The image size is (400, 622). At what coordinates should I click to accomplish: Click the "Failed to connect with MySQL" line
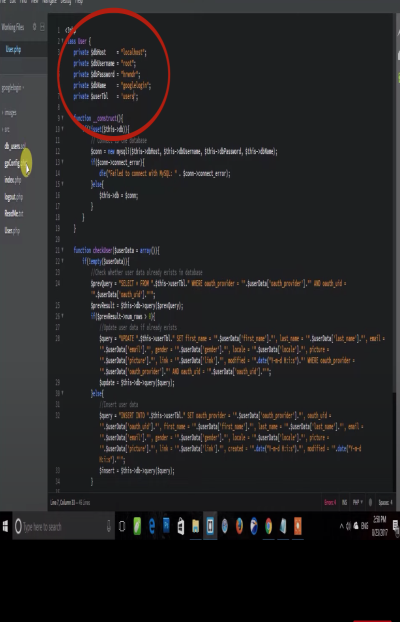(165, 173)
